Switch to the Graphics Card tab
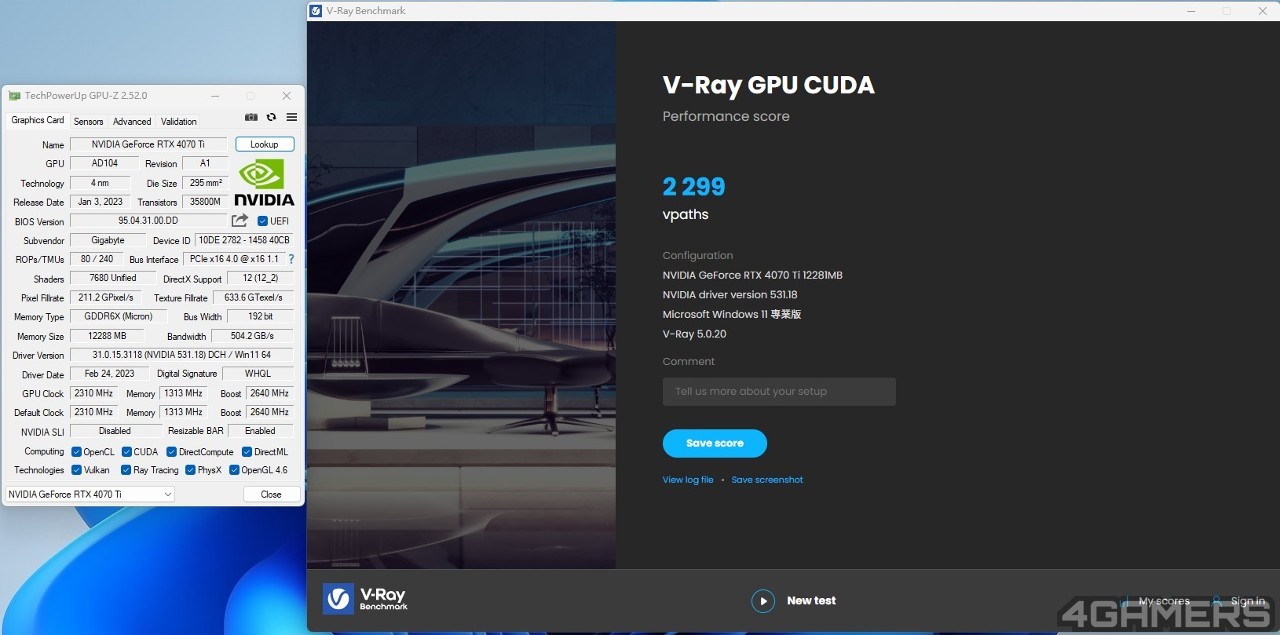1280x635 pixels. tap(38, 120)
